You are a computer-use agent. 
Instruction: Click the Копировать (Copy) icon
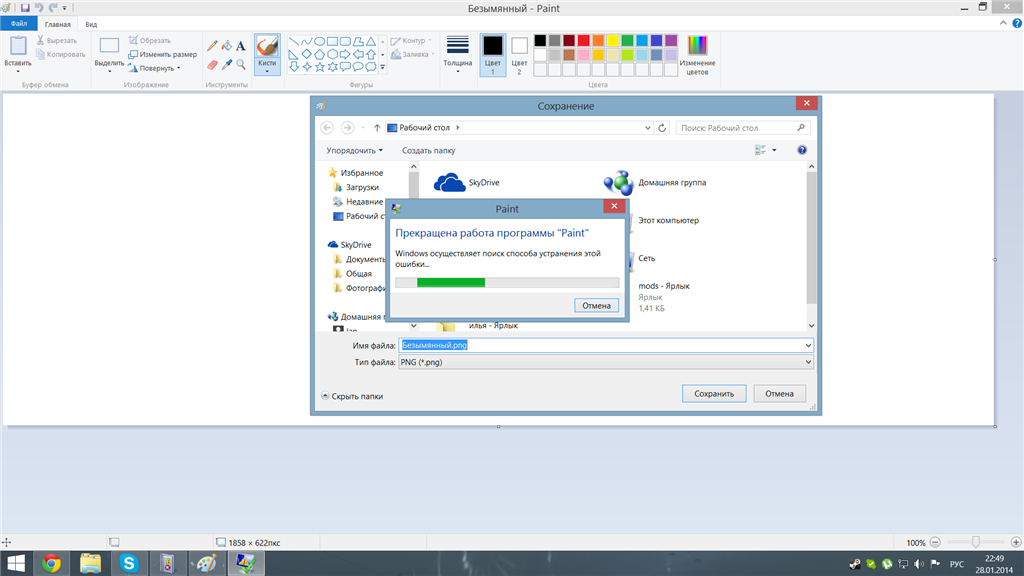click(40, 54)
